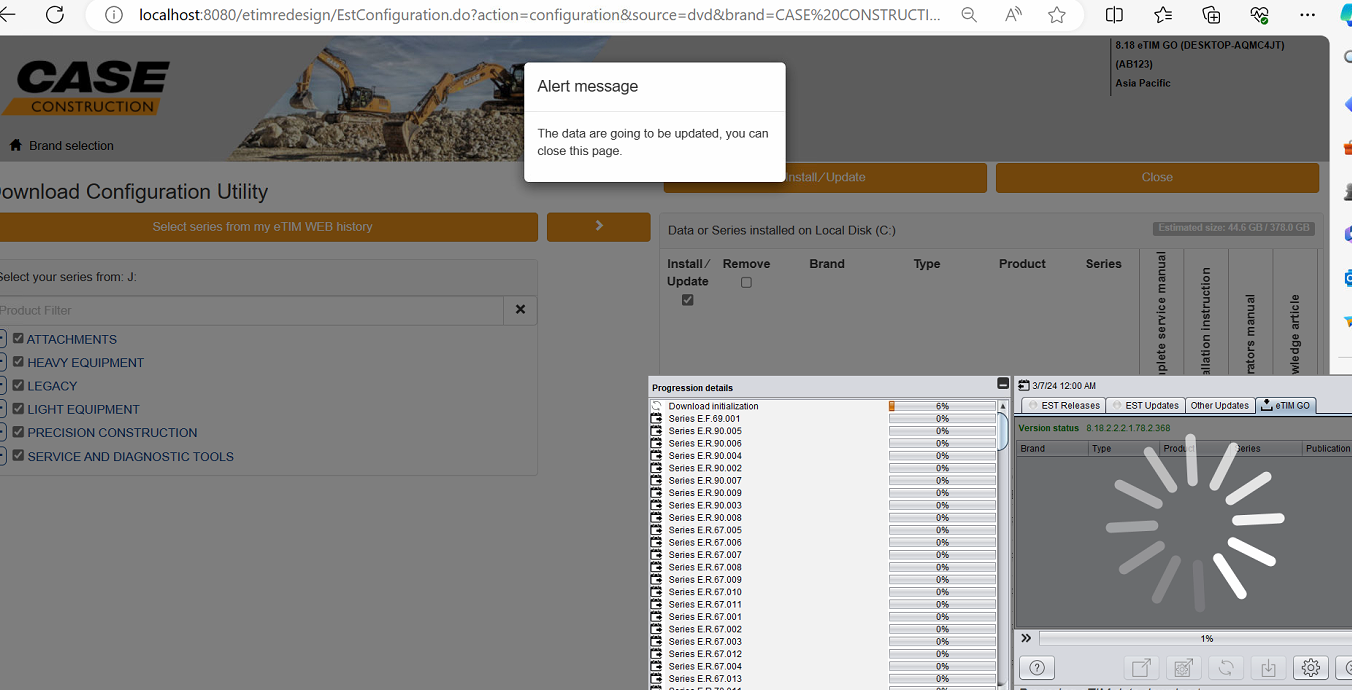This screenshot has width=1352, height=690.
Task: Select row Series E.R.67.013
Action: 823,679
